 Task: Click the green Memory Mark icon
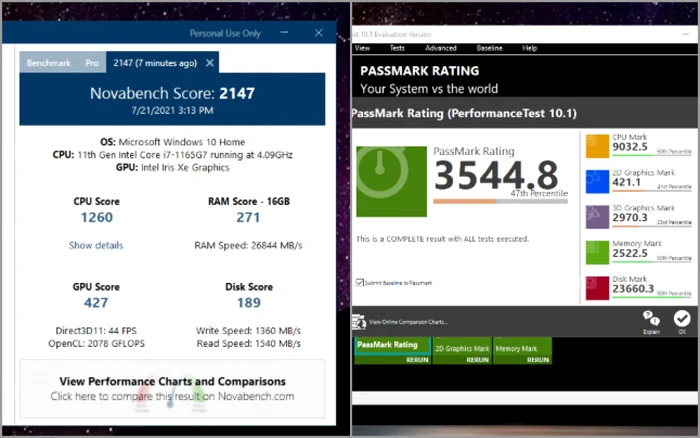click(x=597, y=253)
